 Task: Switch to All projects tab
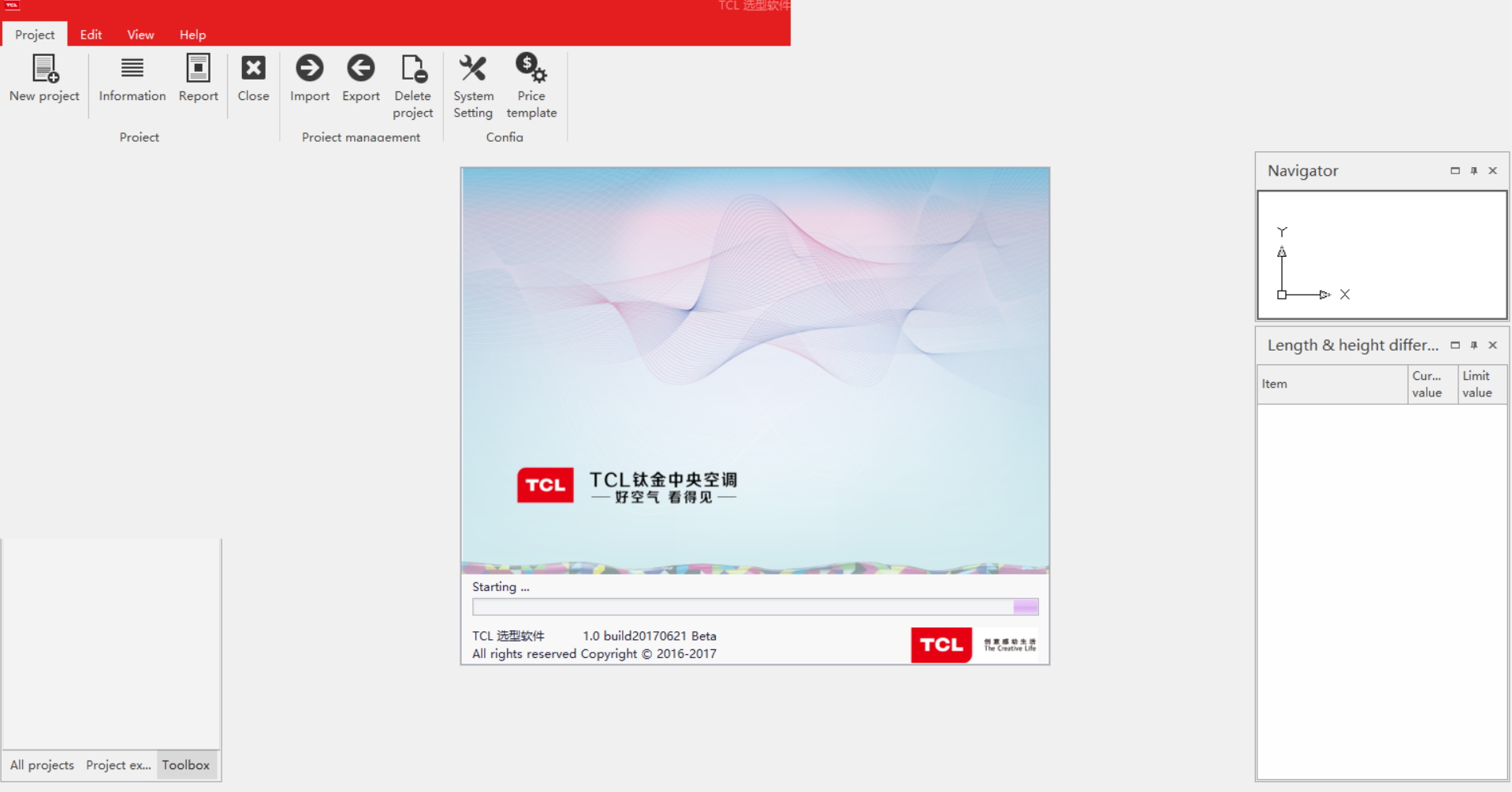pos(42,765)
